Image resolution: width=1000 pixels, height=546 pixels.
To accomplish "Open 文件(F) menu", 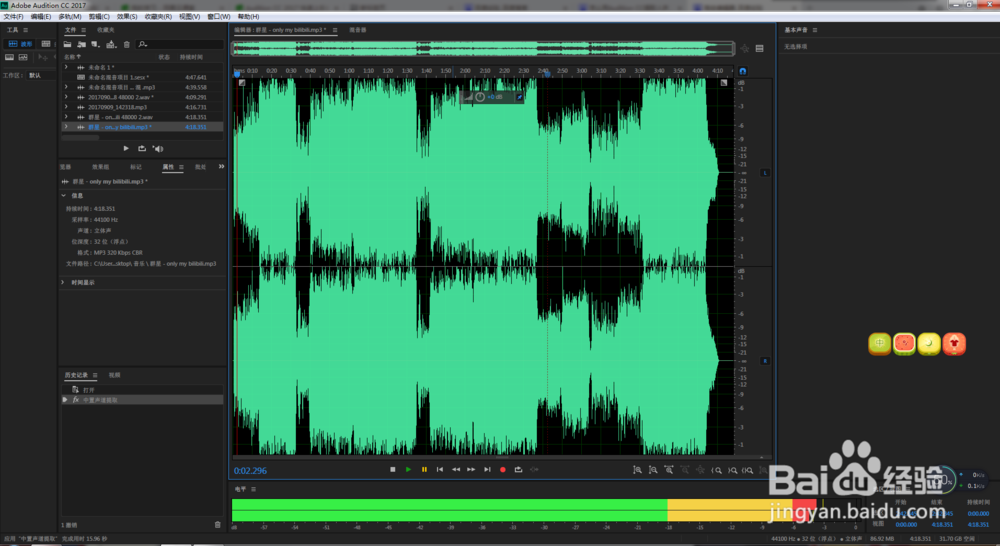I will [13, 17].
